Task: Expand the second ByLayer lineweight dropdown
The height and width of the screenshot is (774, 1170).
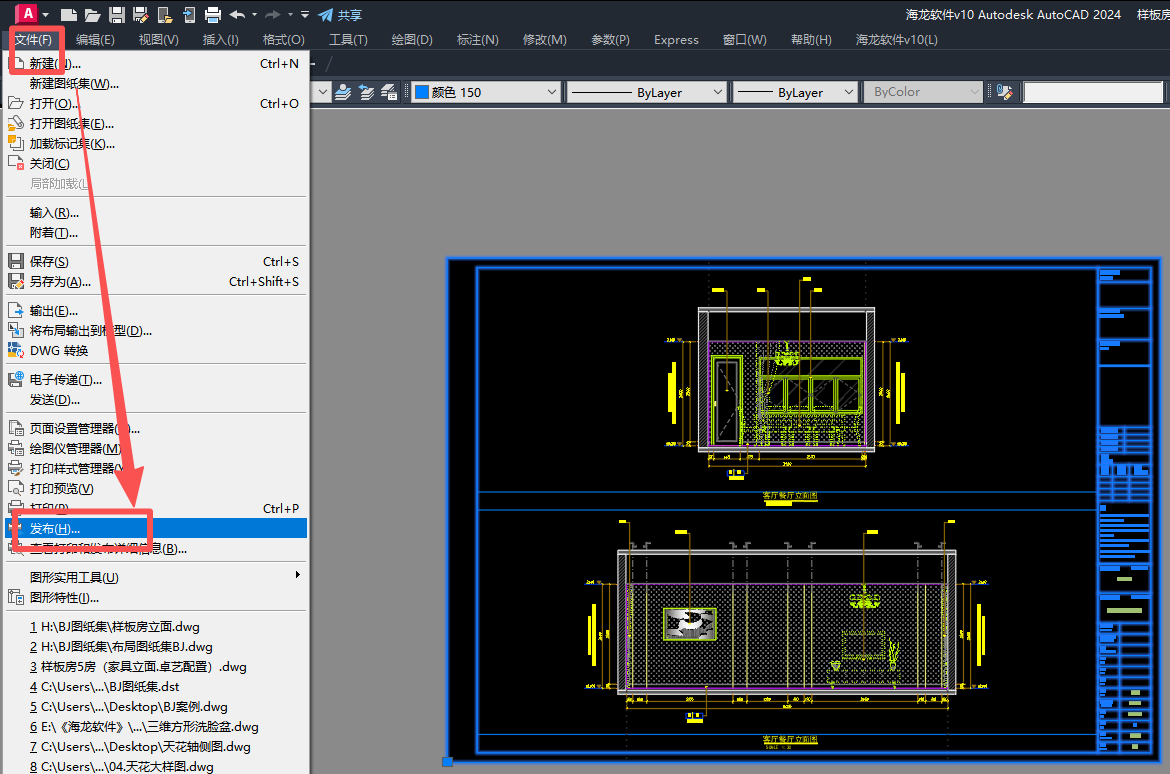Action: coord(848,92)
